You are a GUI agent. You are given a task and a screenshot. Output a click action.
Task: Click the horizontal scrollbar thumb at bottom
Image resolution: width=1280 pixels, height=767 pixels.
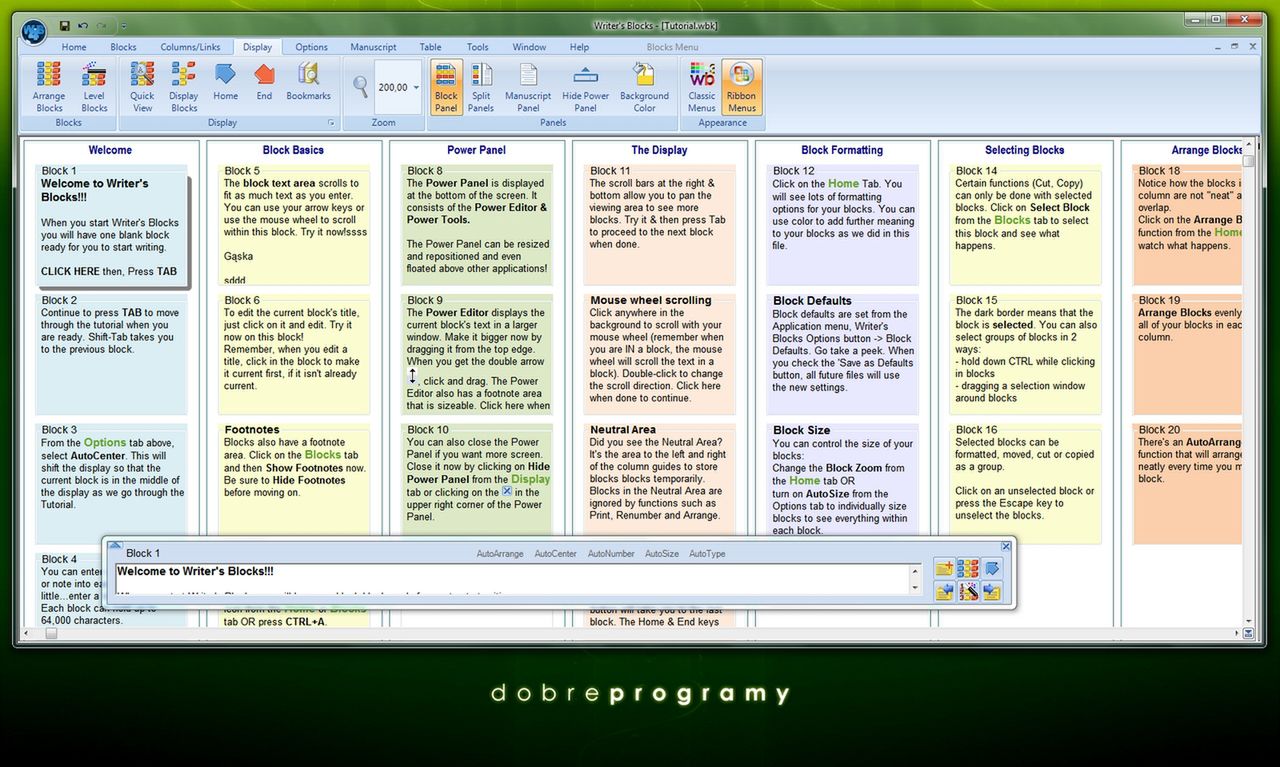click(52, 633)
